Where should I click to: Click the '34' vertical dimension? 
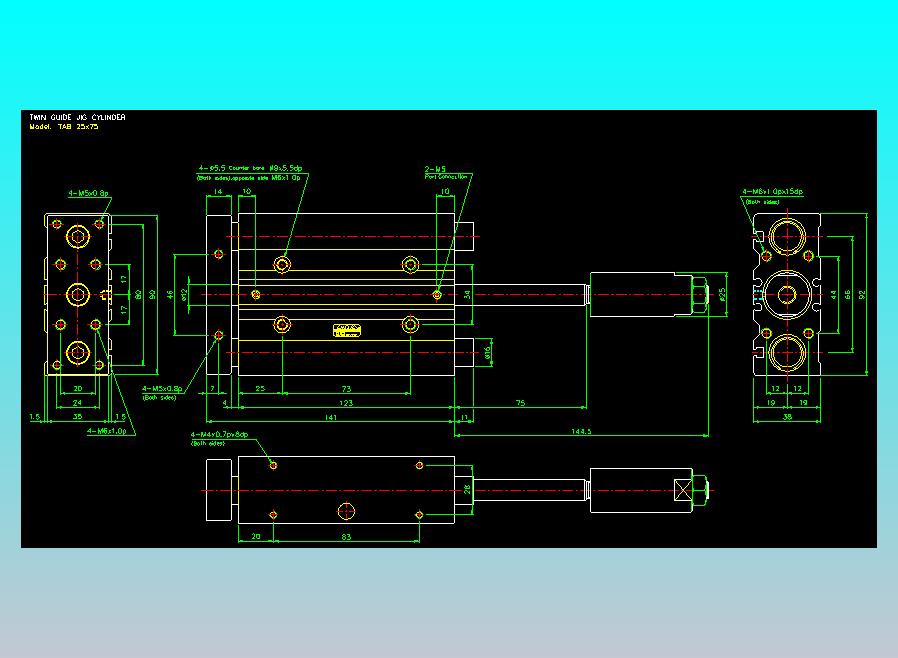pos(467,294)
